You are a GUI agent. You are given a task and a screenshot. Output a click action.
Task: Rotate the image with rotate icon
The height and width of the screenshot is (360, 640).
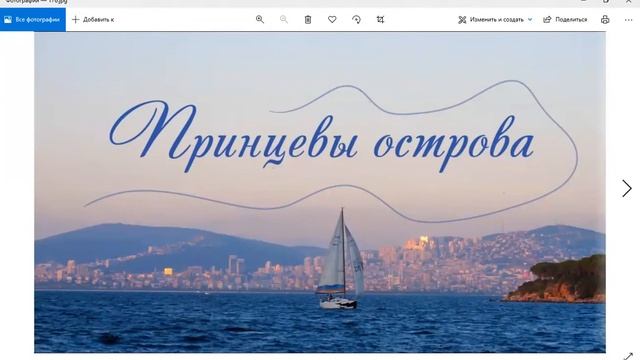[356, 20]
